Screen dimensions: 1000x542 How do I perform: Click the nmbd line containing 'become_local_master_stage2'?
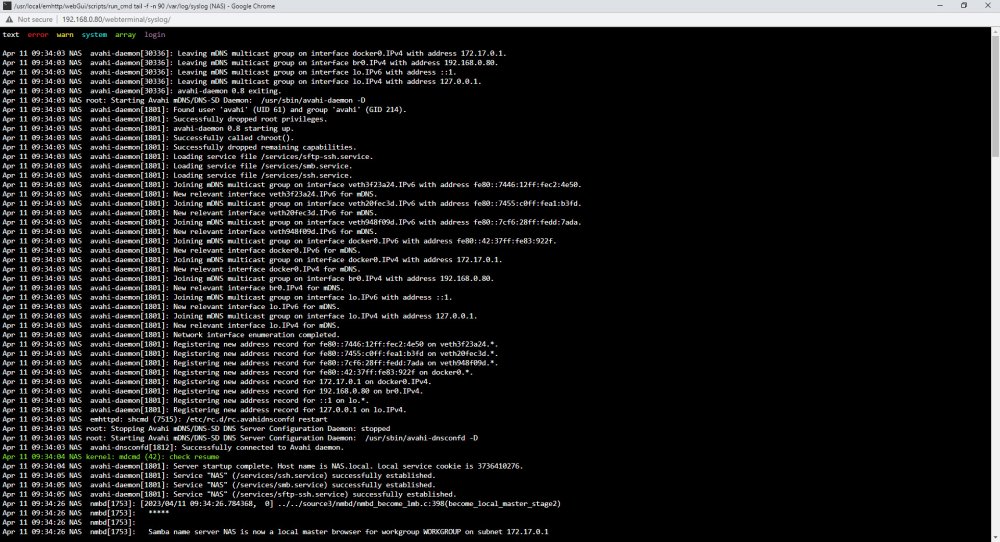click(281, 503)
